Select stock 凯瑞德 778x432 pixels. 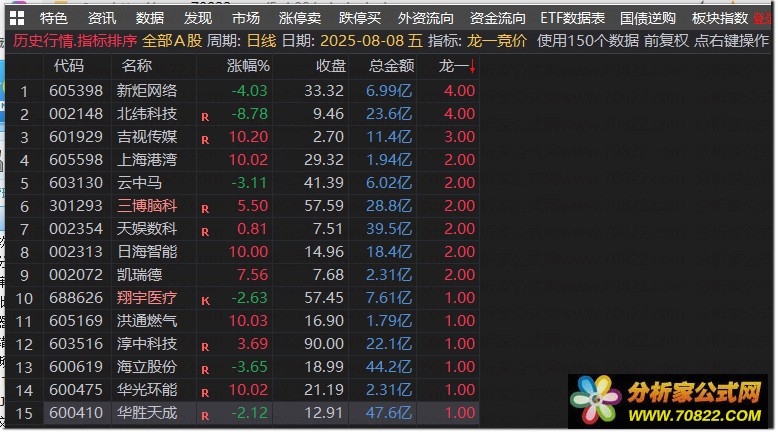point(139,275)
